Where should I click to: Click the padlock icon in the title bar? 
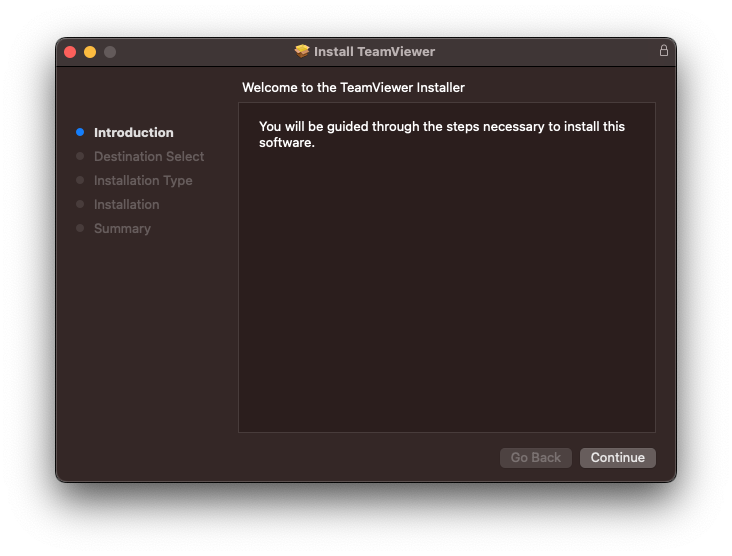pos(663,50)
